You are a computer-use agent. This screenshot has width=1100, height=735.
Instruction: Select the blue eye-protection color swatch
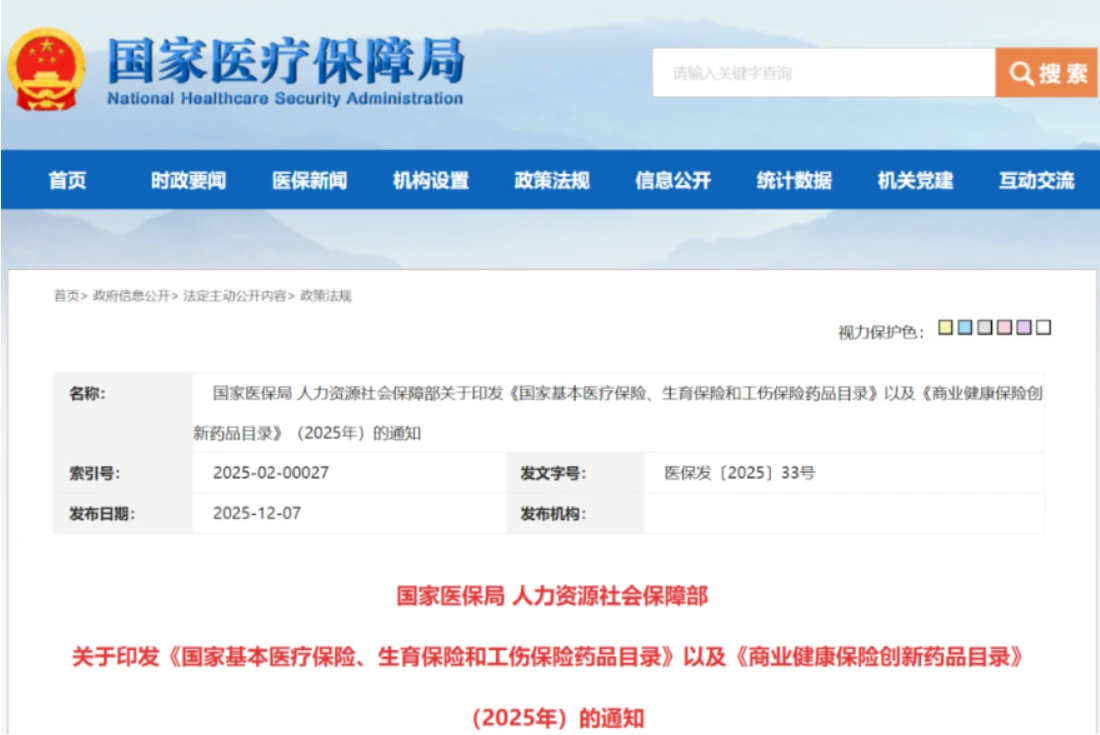(x=965, y=328)
